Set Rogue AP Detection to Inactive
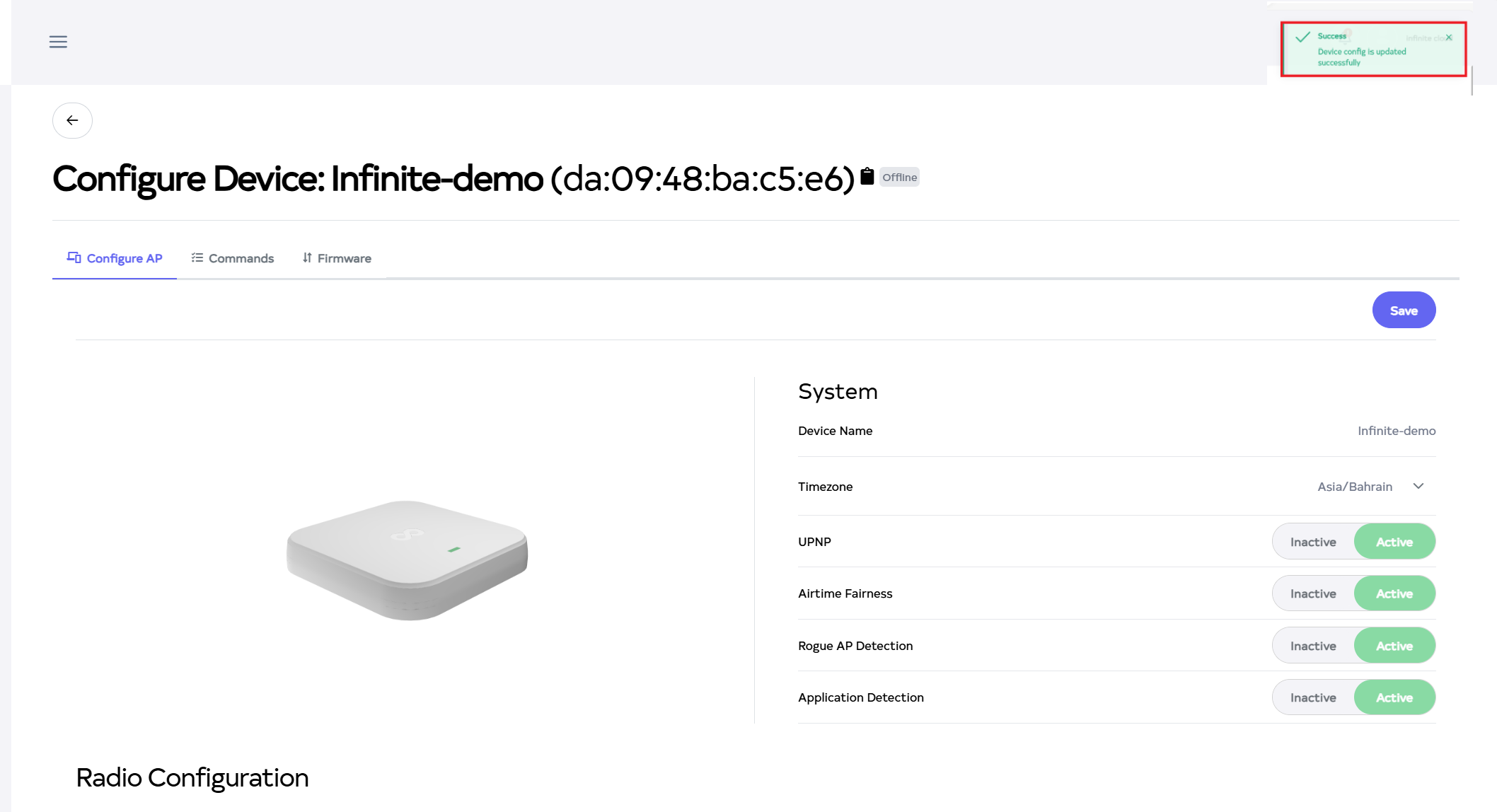This screenshot has width=1497, height=812. point(1313,646)
